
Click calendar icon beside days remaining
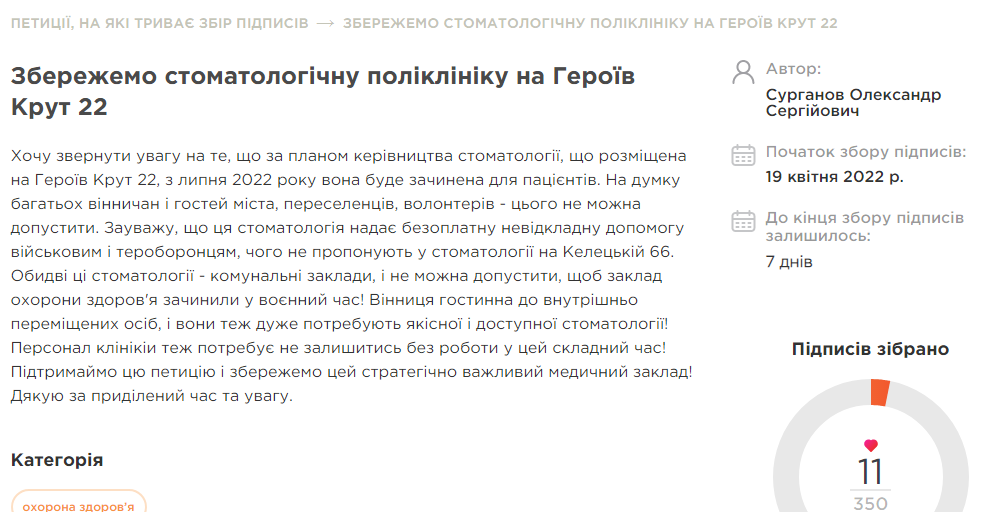(743, 221)
